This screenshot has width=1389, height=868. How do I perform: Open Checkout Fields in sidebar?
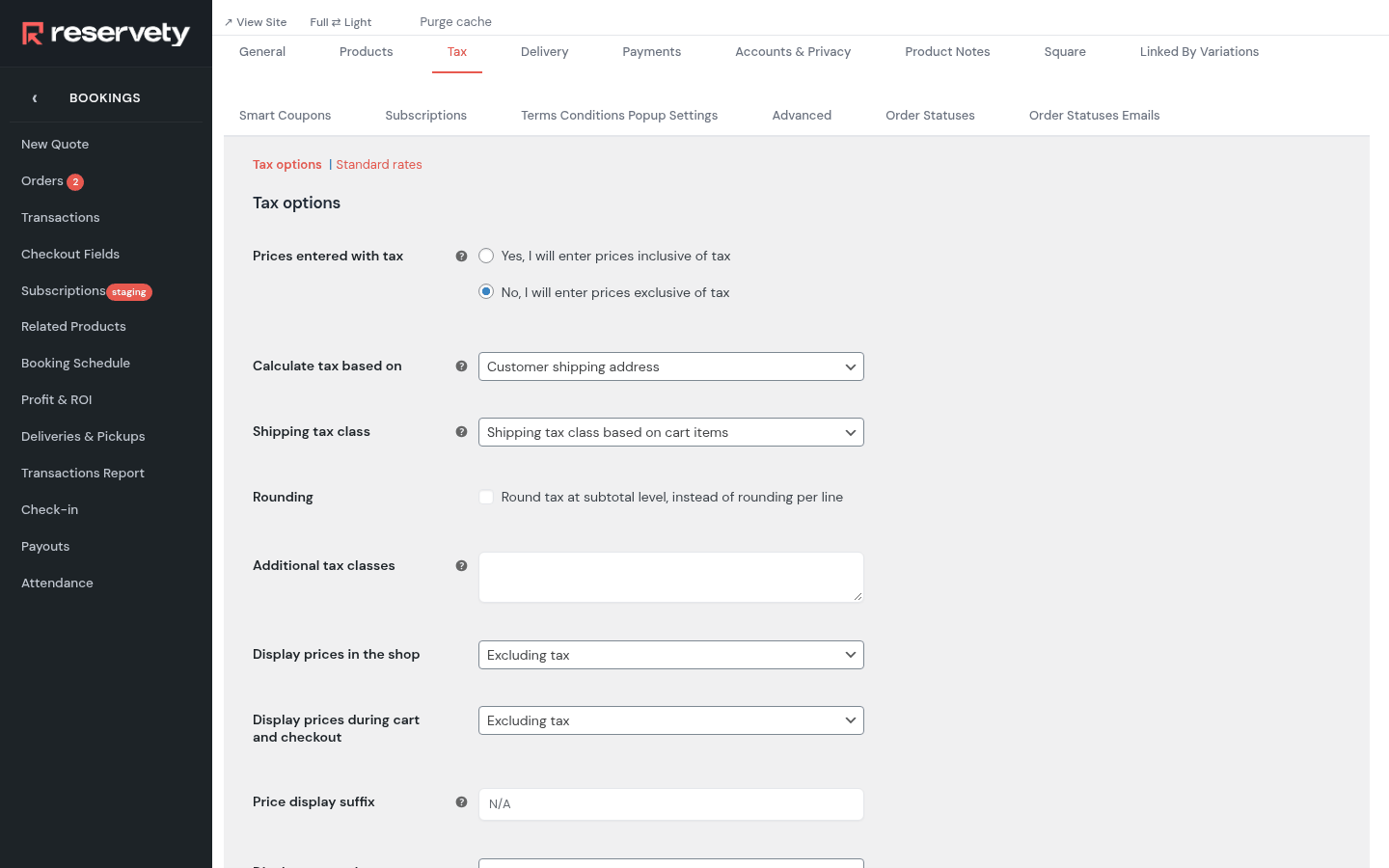pyautogui.click(x=70, y=255)
